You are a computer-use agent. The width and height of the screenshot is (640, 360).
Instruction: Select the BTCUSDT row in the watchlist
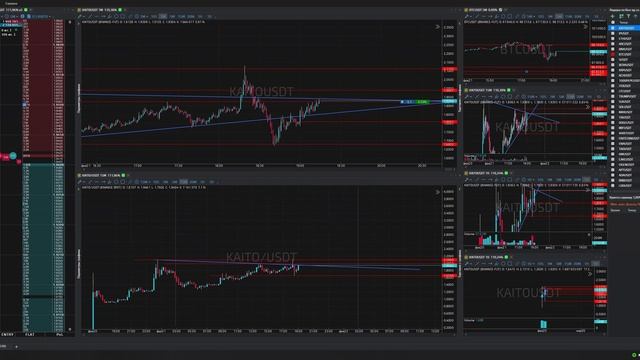(x=624, y=54)
